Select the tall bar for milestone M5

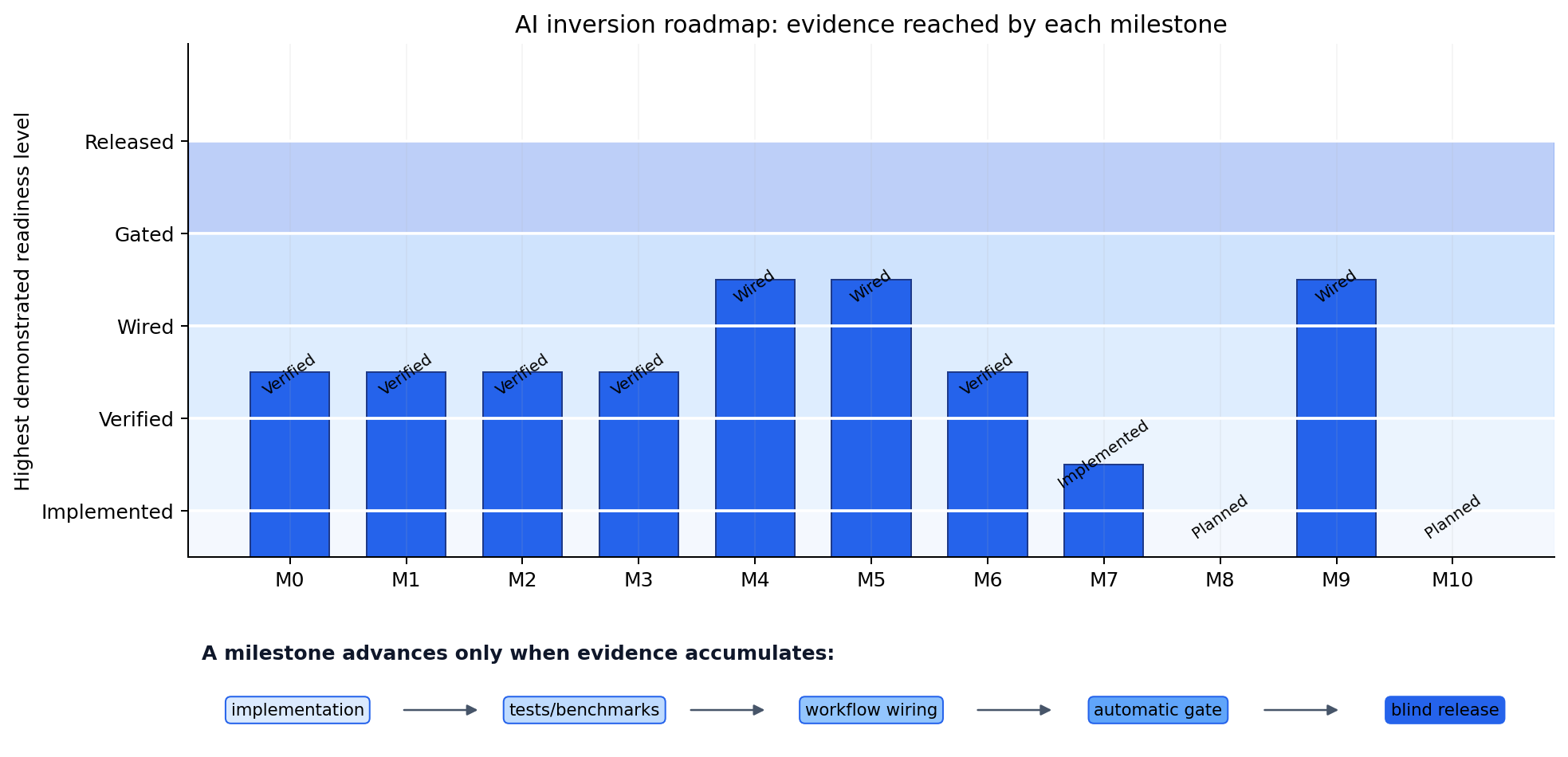[871, 418]
